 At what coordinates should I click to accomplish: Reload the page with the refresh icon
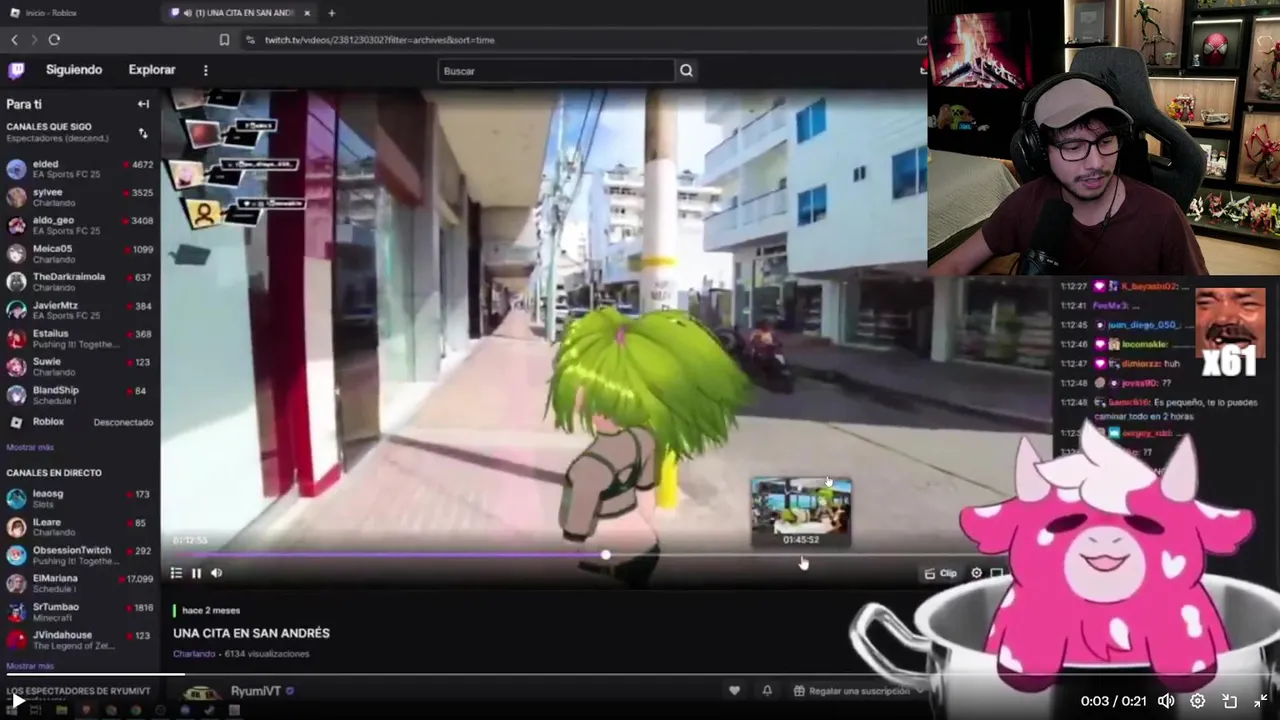(54, 40)
